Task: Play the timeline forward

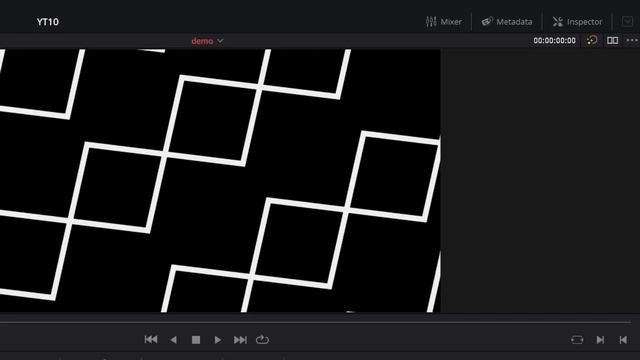Action: (x=218, y=340)
